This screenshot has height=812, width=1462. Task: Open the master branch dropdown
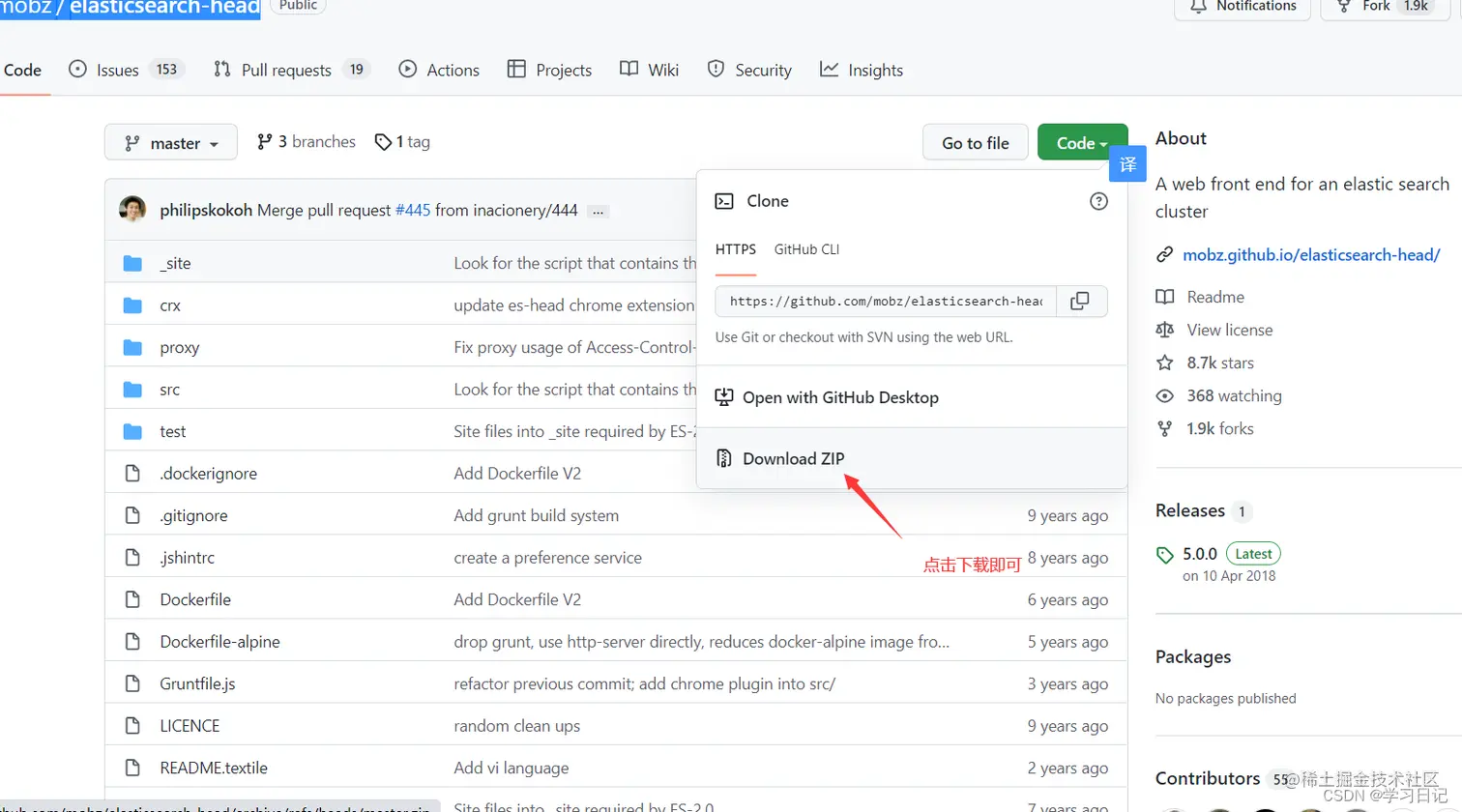[170, 143]
